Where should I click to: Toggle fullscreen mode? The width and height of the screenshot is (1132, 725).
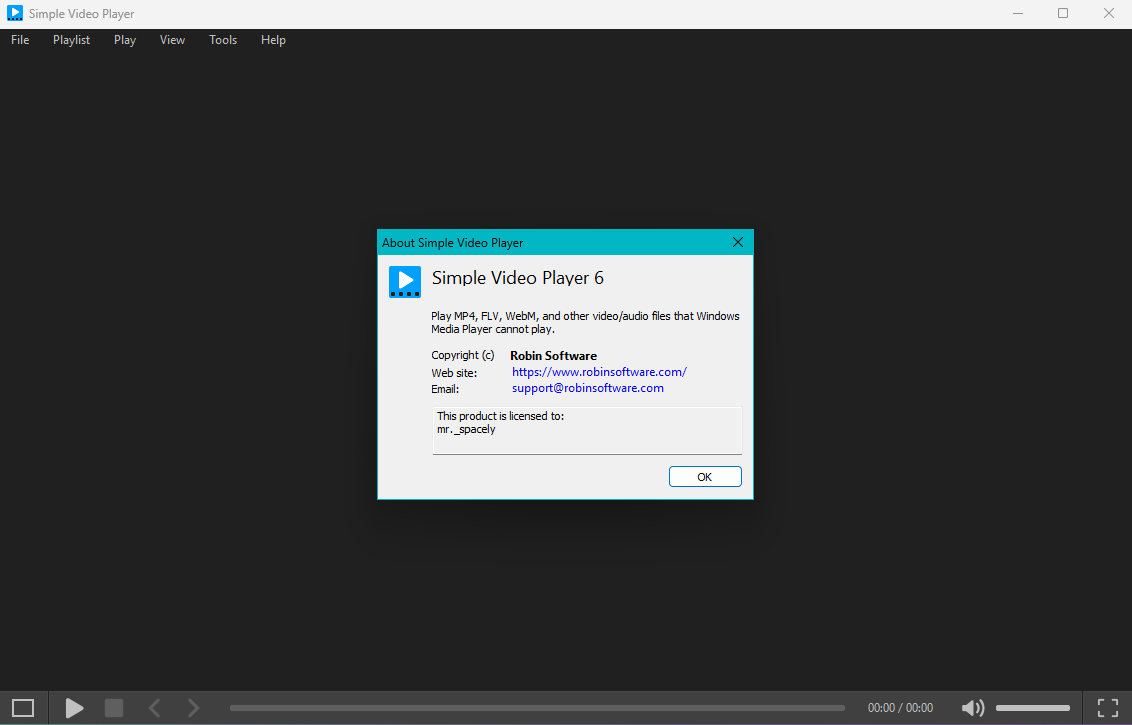click(x=1107, y=708)
